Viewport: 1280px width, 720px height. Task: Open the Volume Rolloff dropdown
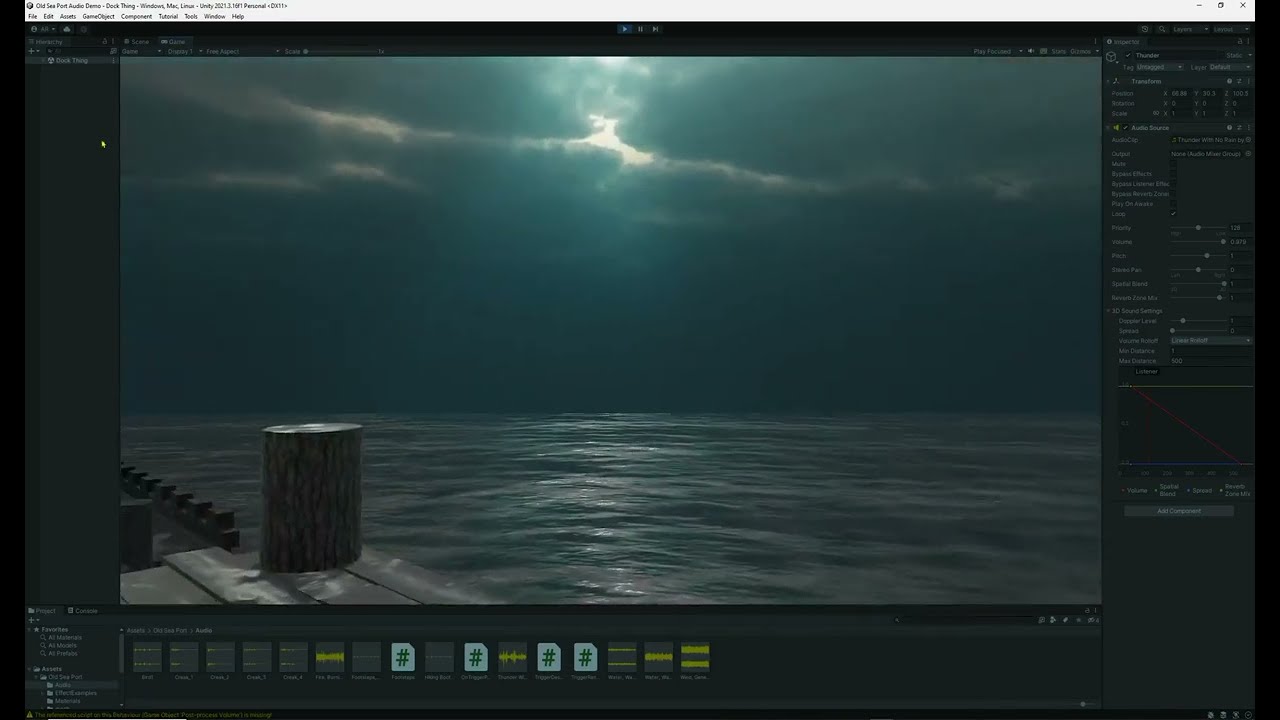[1211, 341]
